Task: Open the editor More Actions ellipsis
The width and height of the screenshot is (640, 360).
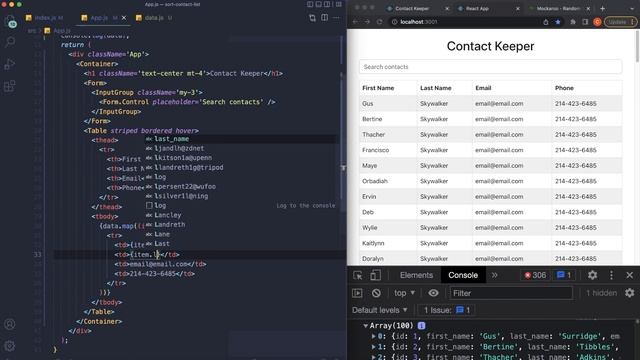Action: click(x=336, y=18)
